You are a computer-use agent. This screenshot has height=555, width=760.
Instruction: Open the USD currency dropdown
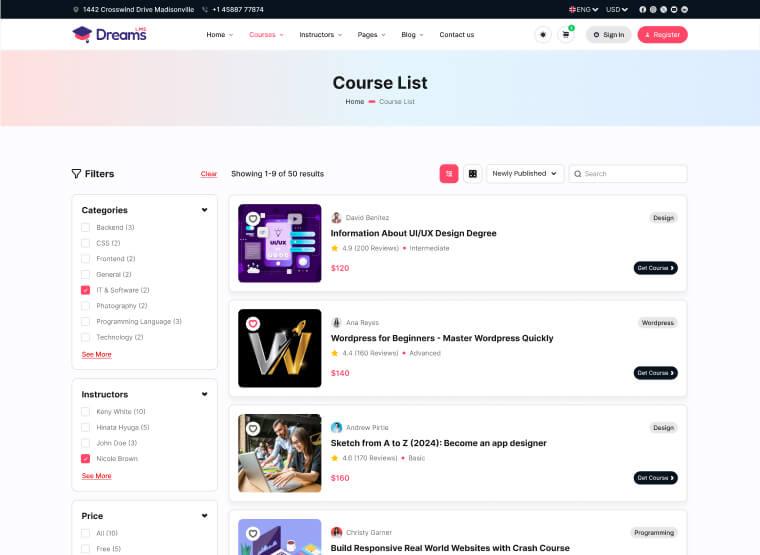[x=617, y=9]
